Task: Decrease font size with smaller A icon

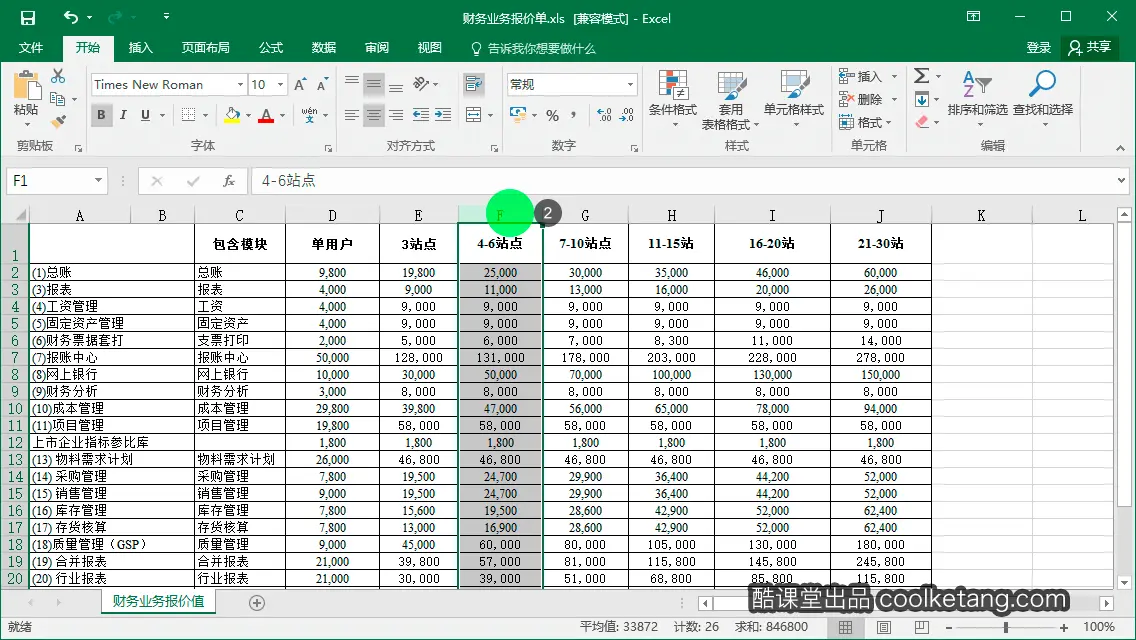Action: pyautogui.click(x=322, y=84)
